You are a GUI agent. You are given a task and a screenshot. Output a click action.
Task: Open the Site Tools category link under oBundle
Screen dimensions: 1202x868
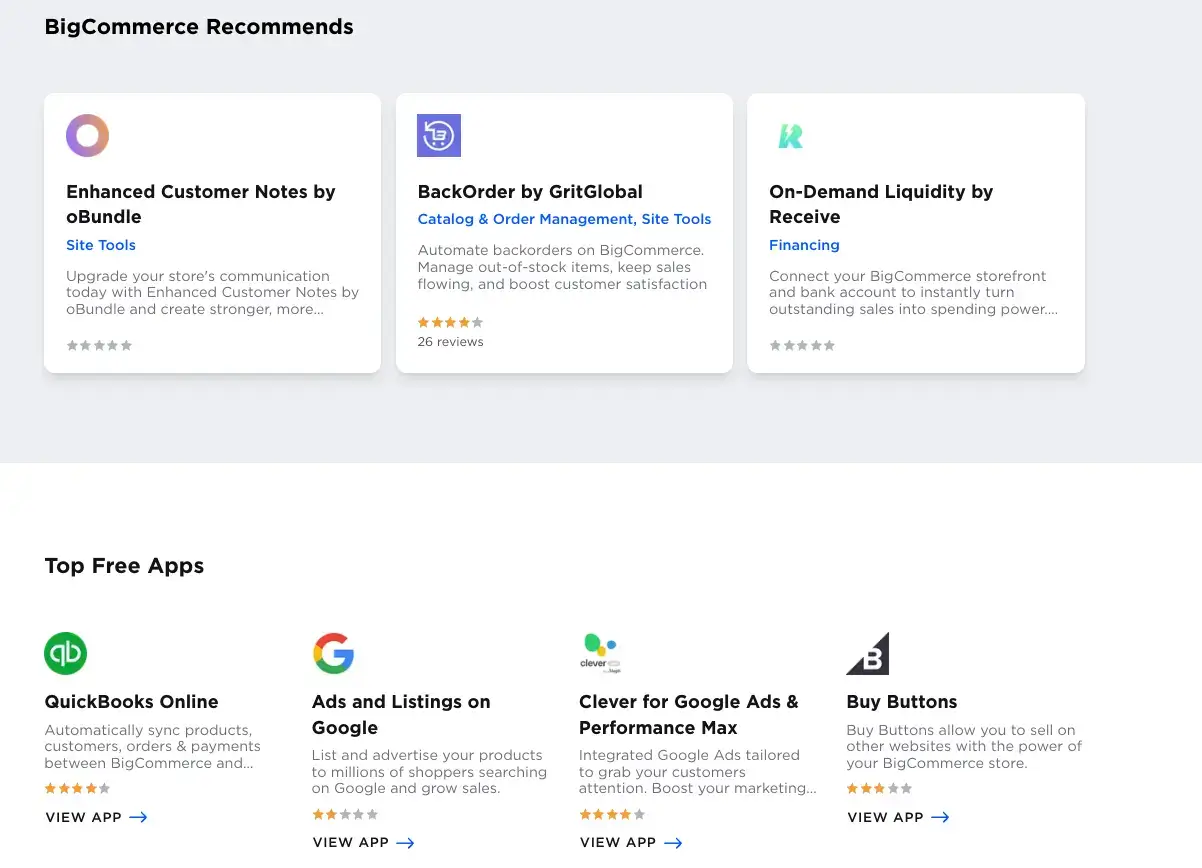100,245
